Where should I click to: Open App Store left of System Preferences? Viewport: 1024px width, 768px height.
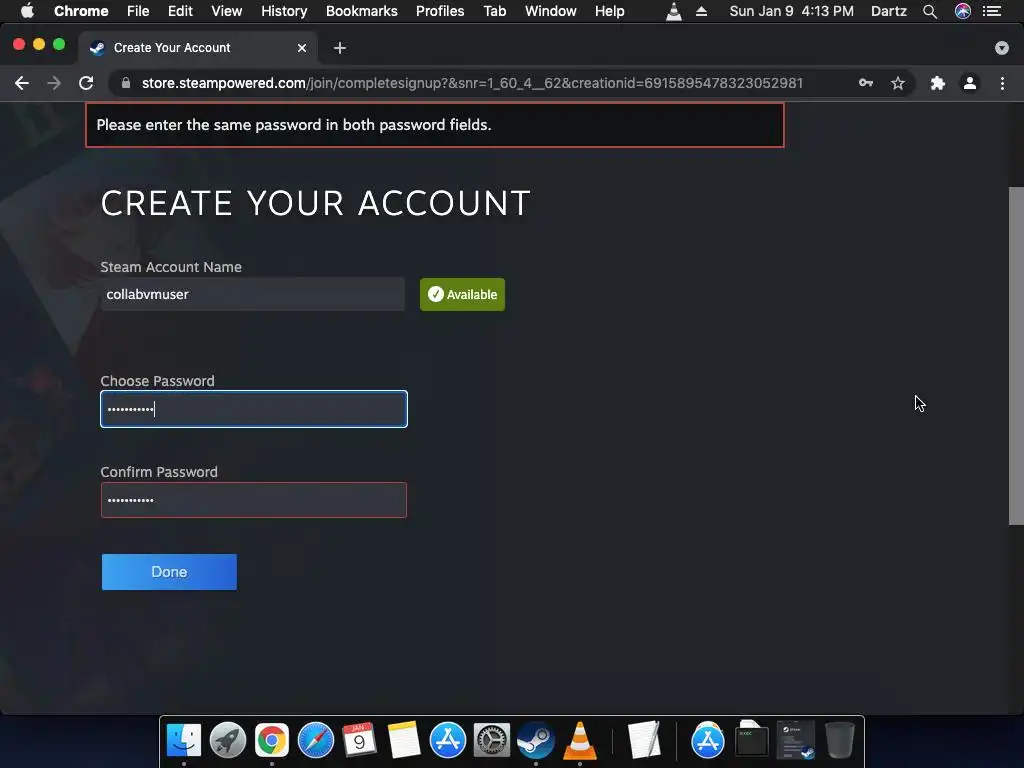(447, 741)
